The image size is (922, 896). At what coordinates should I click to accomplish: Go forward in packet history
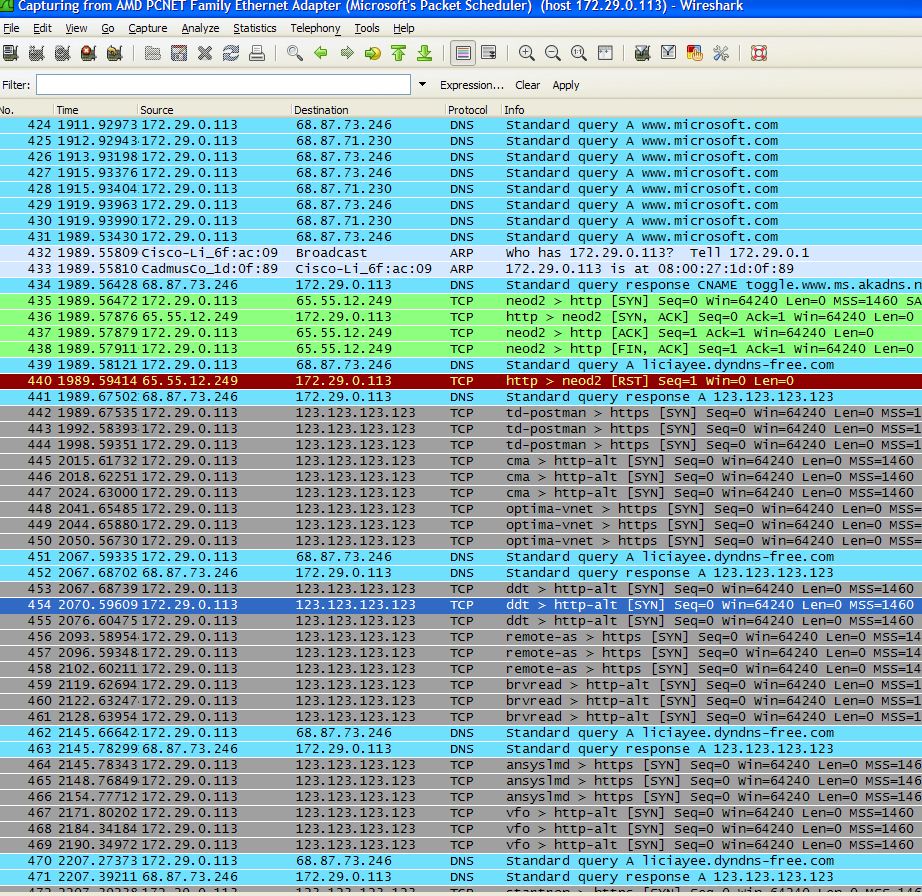[x=347, y=54]
